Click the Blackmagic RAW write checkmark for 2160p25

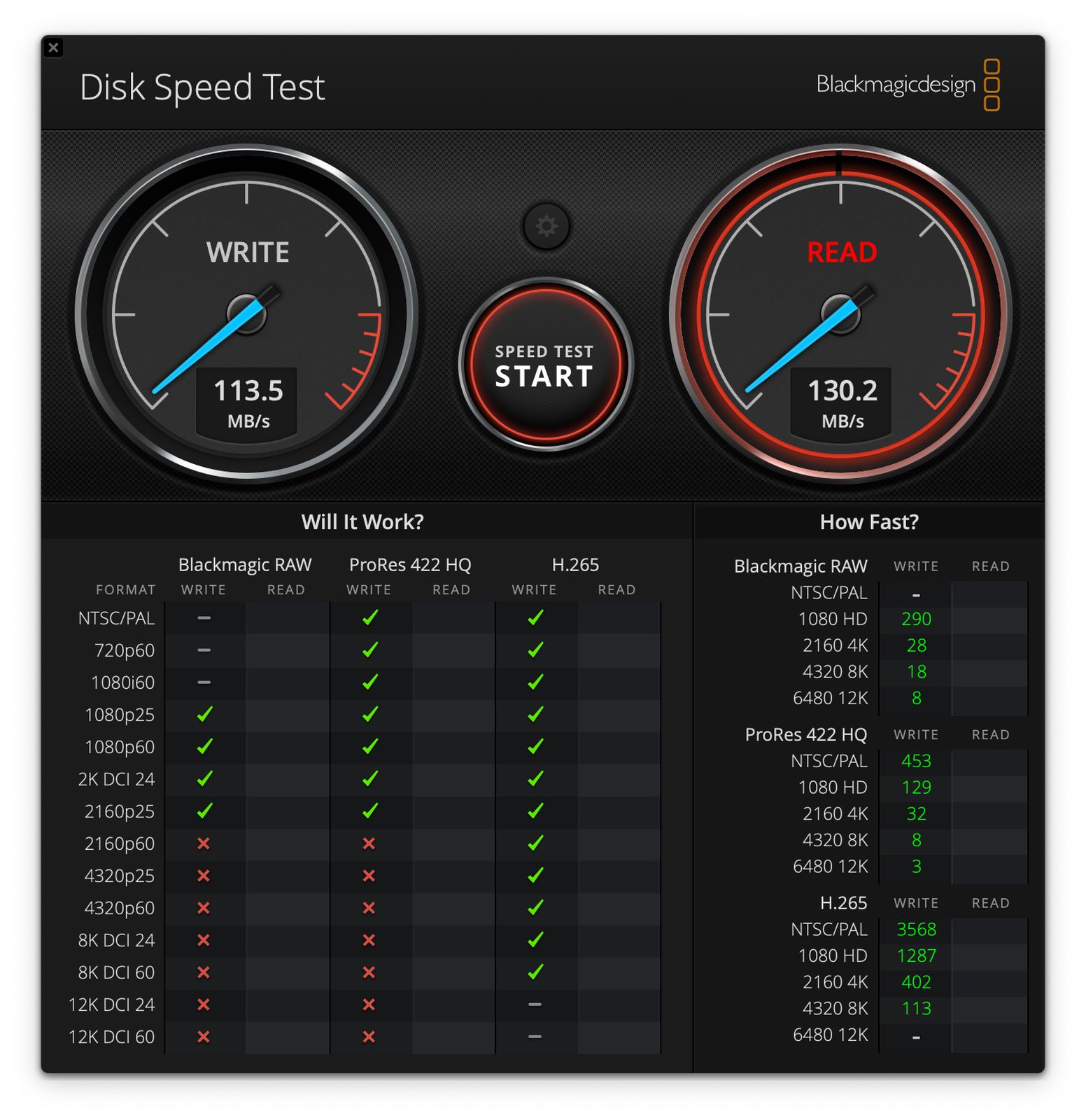click(204, 811)
